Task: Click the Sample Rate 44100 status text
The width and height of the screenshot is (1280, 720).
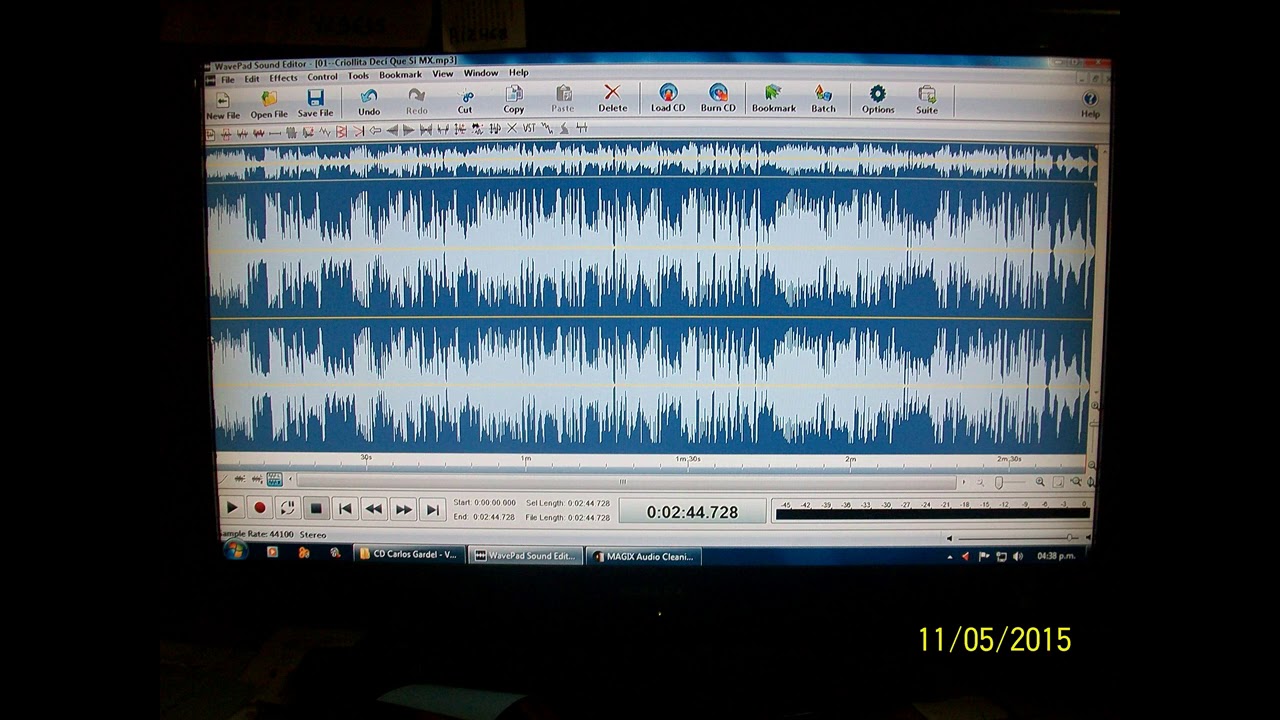Action: [x=257, y=534]
